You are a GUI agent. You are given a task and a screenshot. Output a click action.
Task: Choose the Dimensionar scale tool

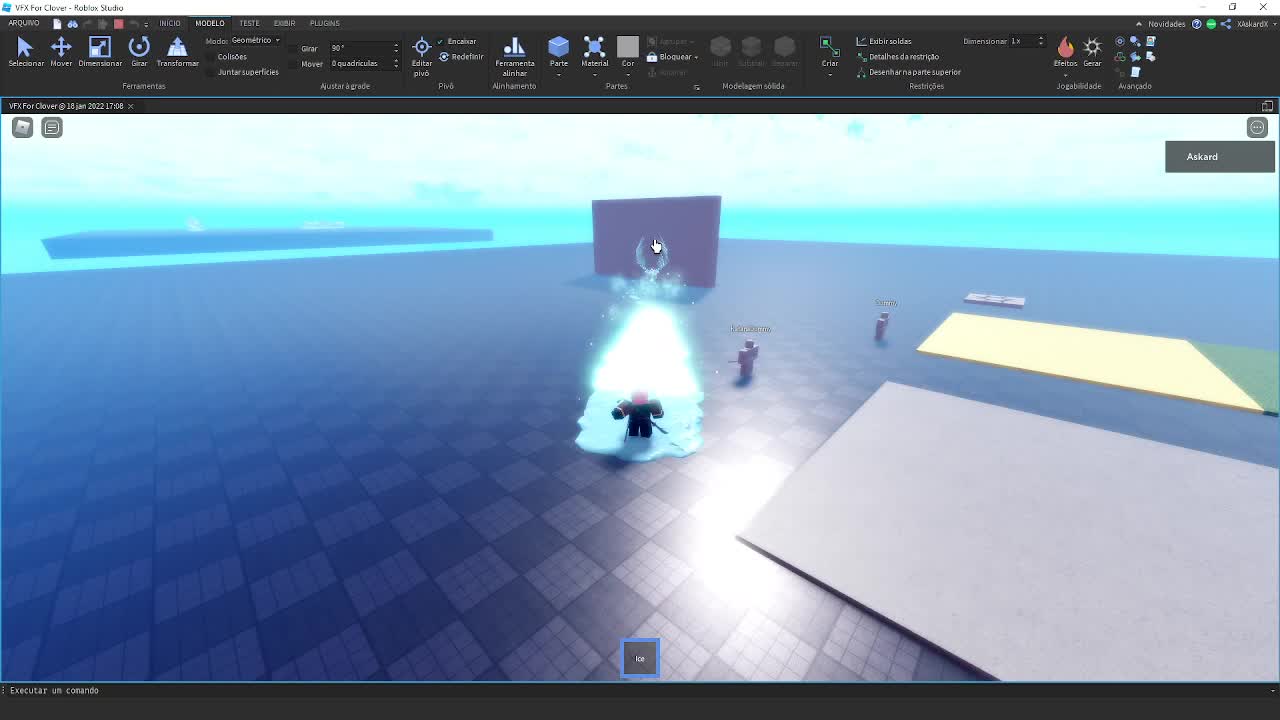coord(99,48)
